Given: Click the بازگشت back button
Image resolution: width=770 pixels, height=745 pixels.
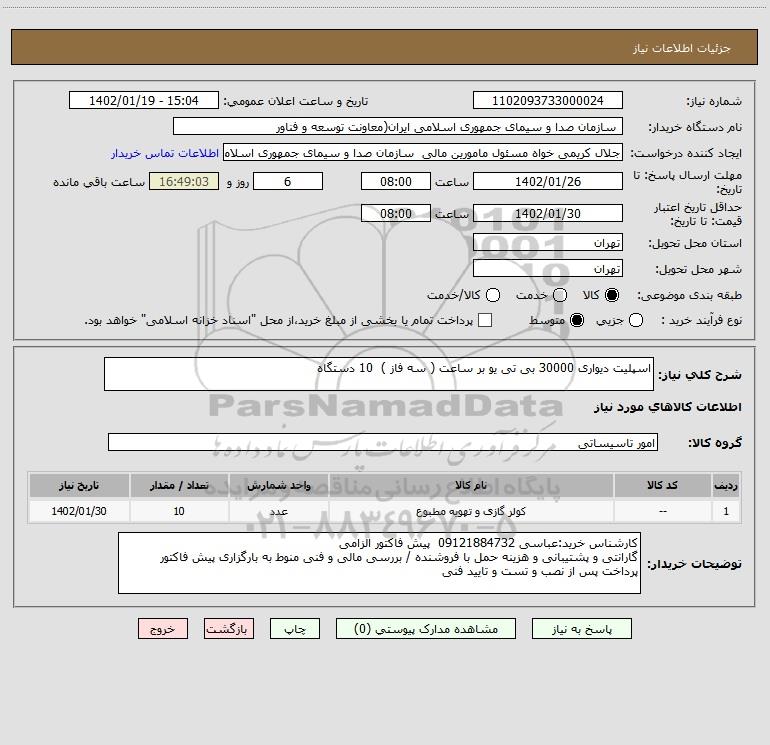Looking at the screenshot, I should click(x=229, y=629).
